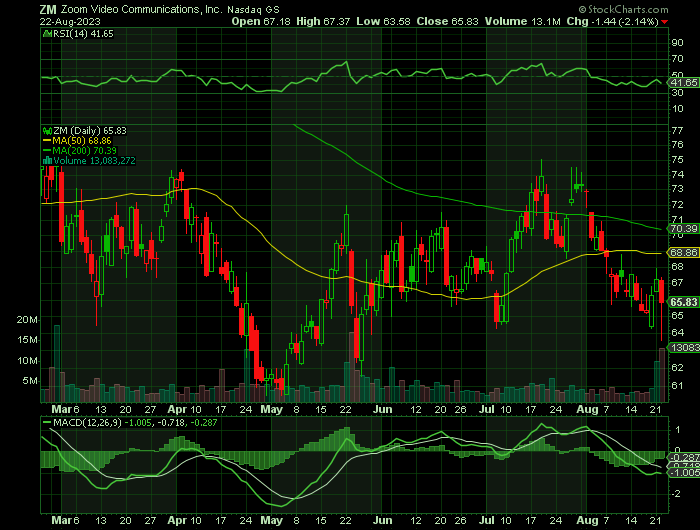Screen dimensions: 700x530
Task: Click the Jul label on price panel axis
Action: 487,409
